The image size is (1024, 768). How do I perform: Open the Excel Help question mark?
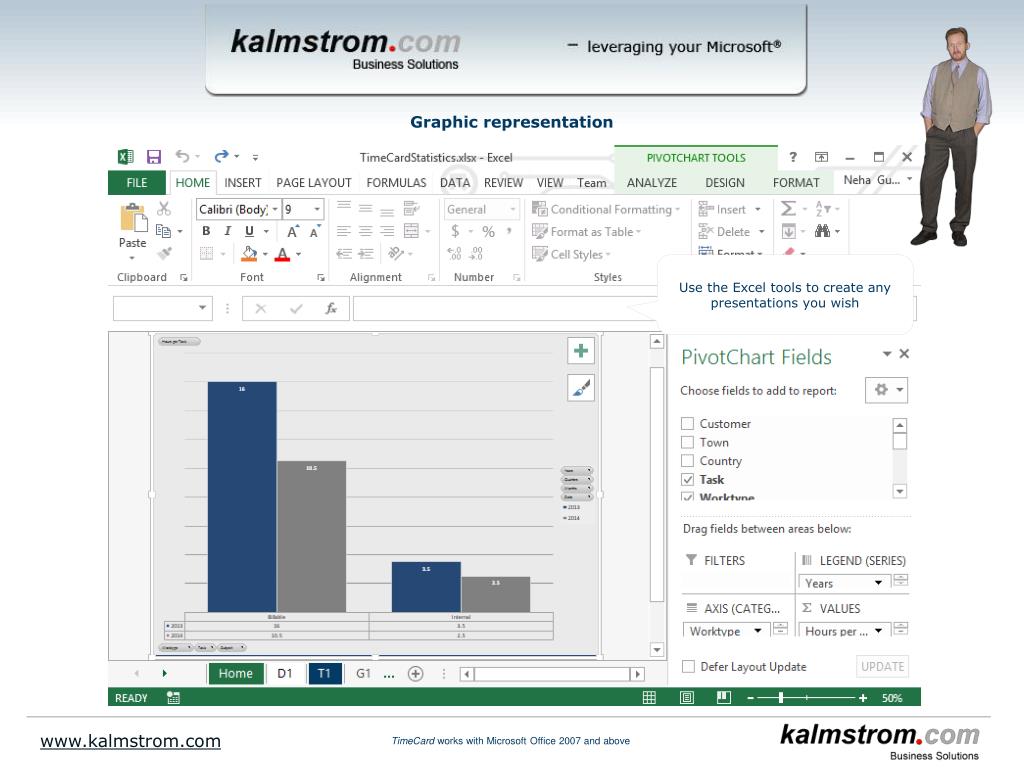click(793, 157)
